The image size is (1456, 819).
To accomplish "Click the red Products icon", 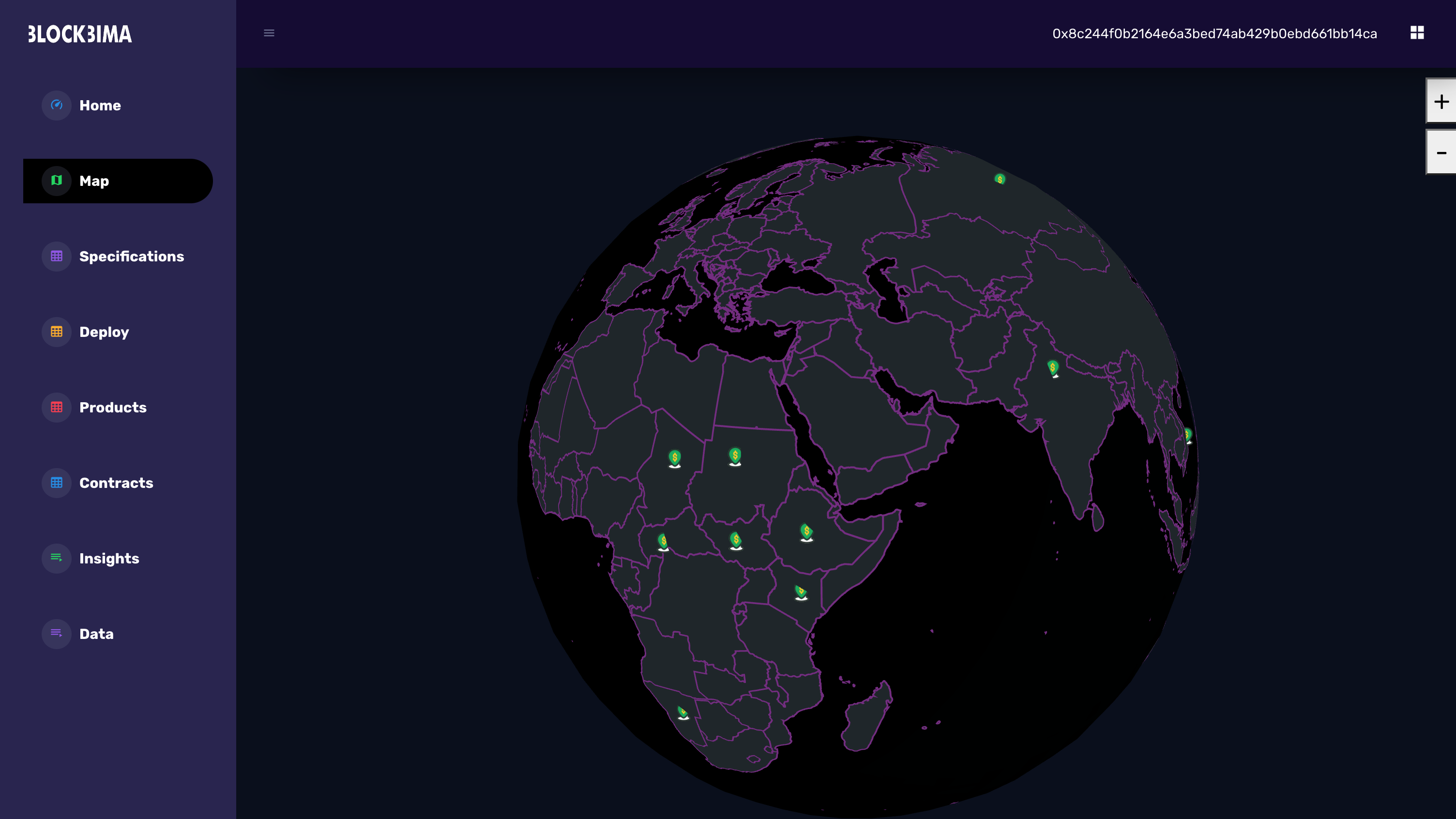I will (x=57, y=407).
